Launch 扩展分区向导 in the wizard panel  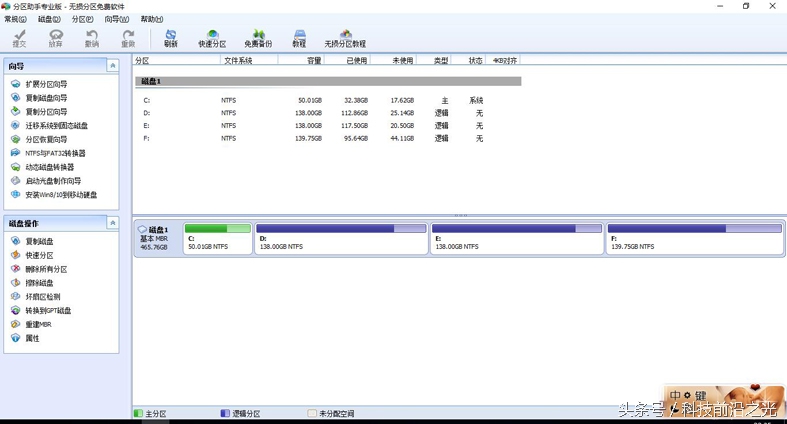point(46,84)
